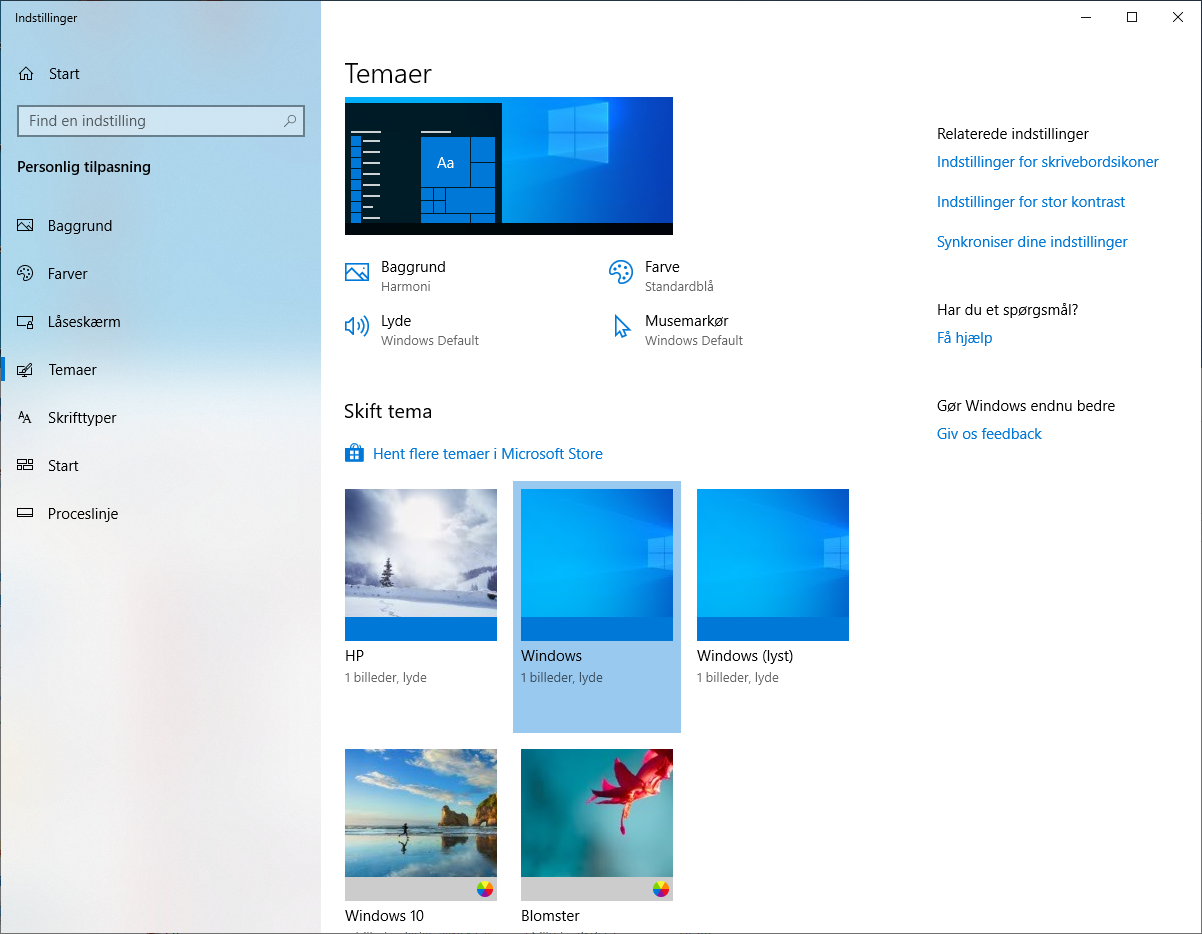Select Start under Personlig tilpasning

(x=24, y=465)
